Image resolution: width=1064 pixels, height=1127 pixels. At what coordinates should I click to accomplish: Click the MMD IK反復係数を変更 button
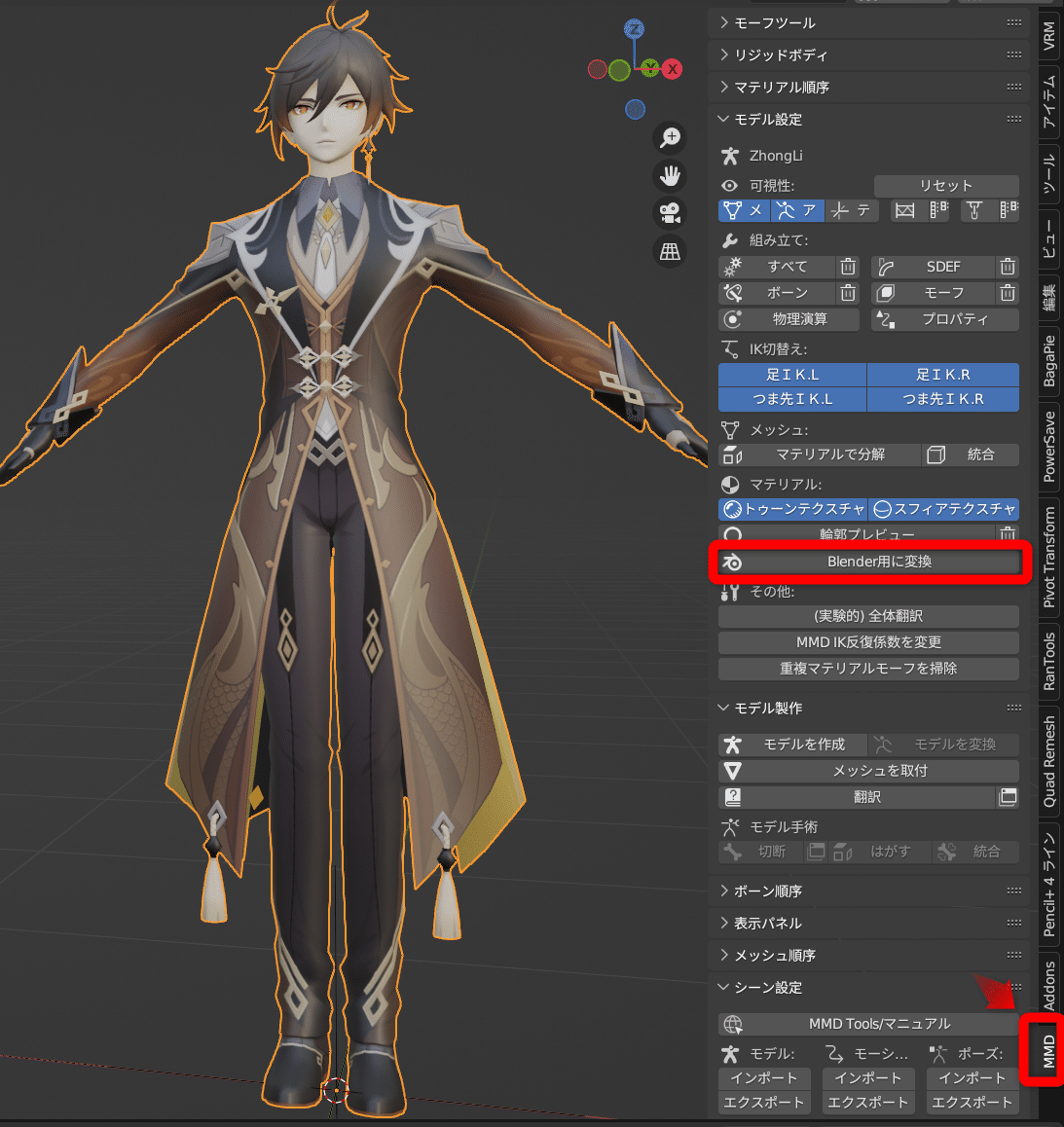coord(868,641)
